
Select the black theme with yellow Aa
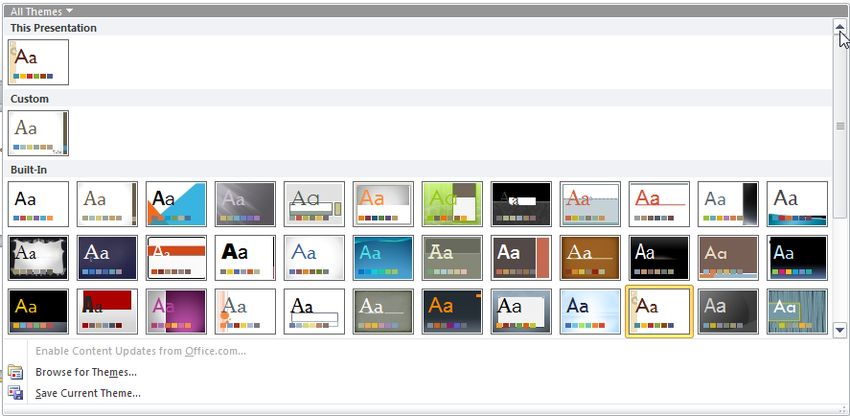pyautogui.click(x=38, y=311)
